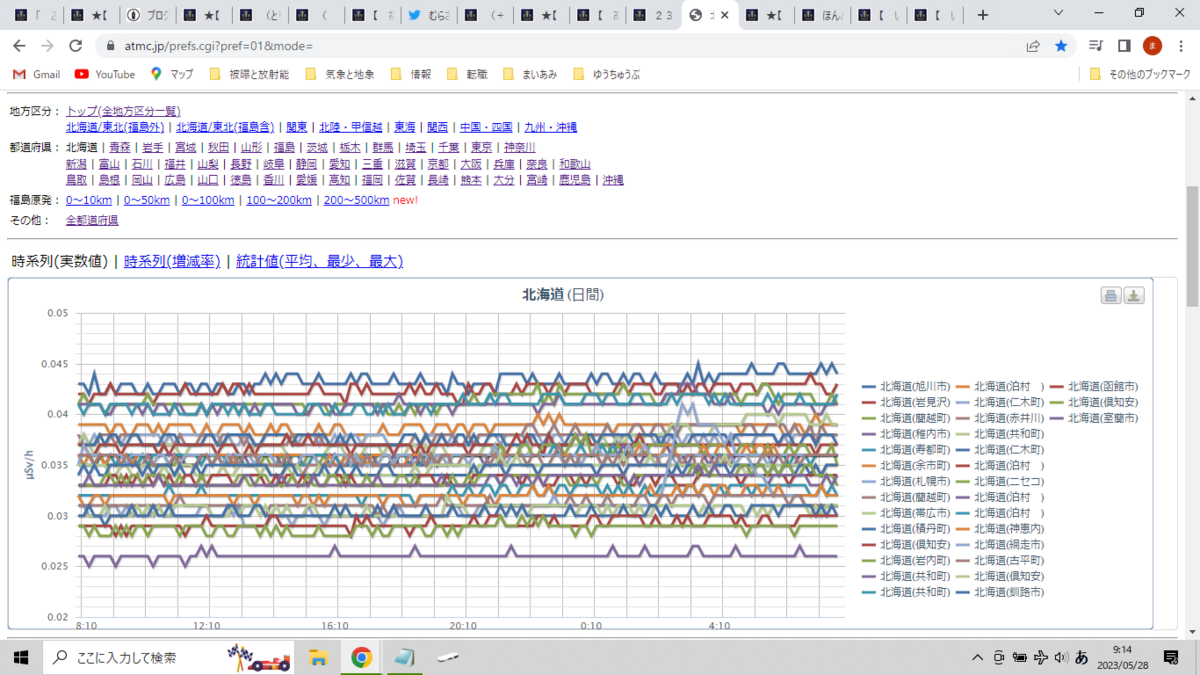Show hidden system tray icons
Image resolution: width=1200 pixels, height=675 pixels.
point(977,657)
